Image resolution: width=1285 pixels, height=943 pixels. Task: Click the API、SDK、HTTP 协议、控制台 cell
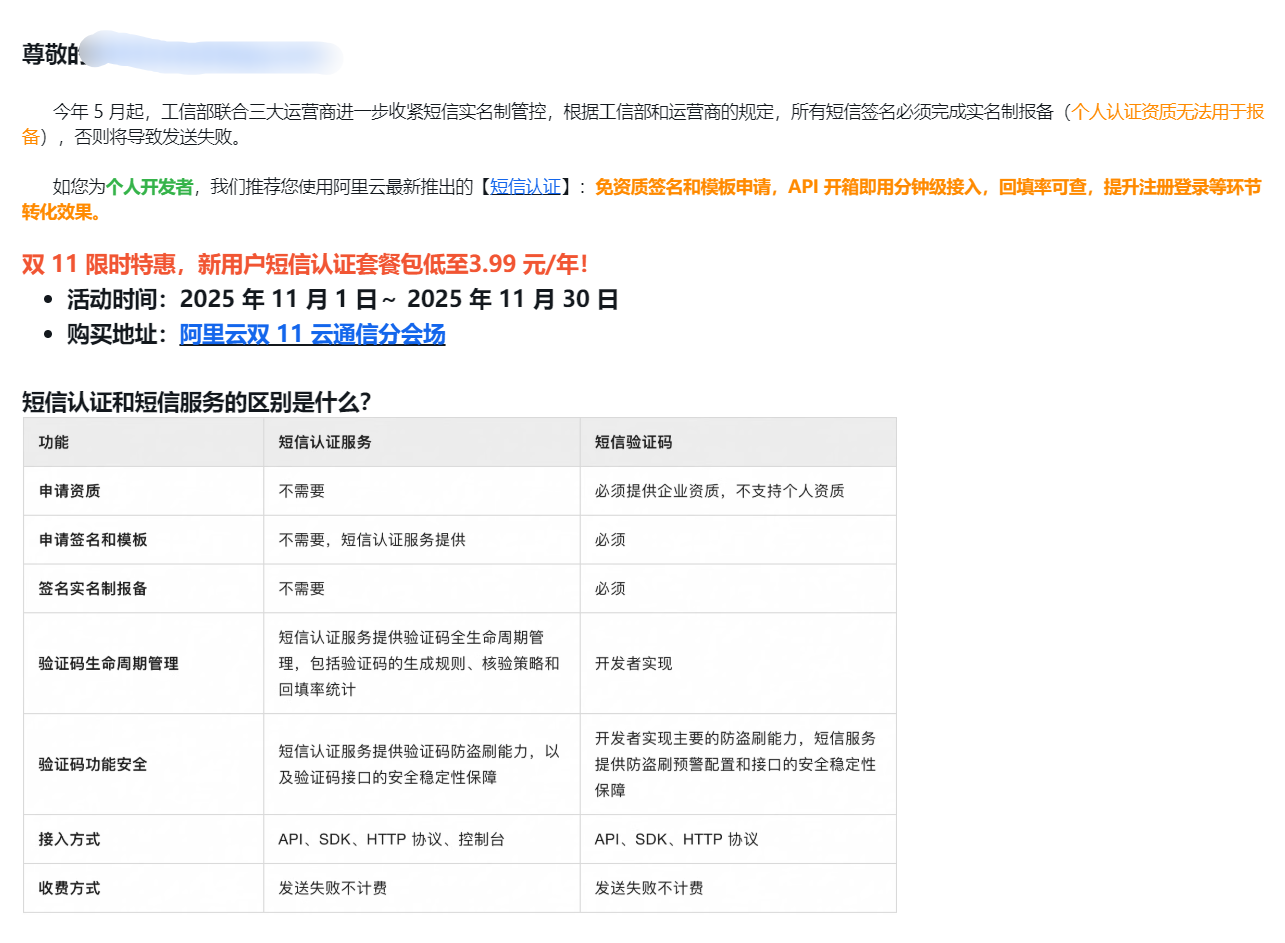pos(391,839)
